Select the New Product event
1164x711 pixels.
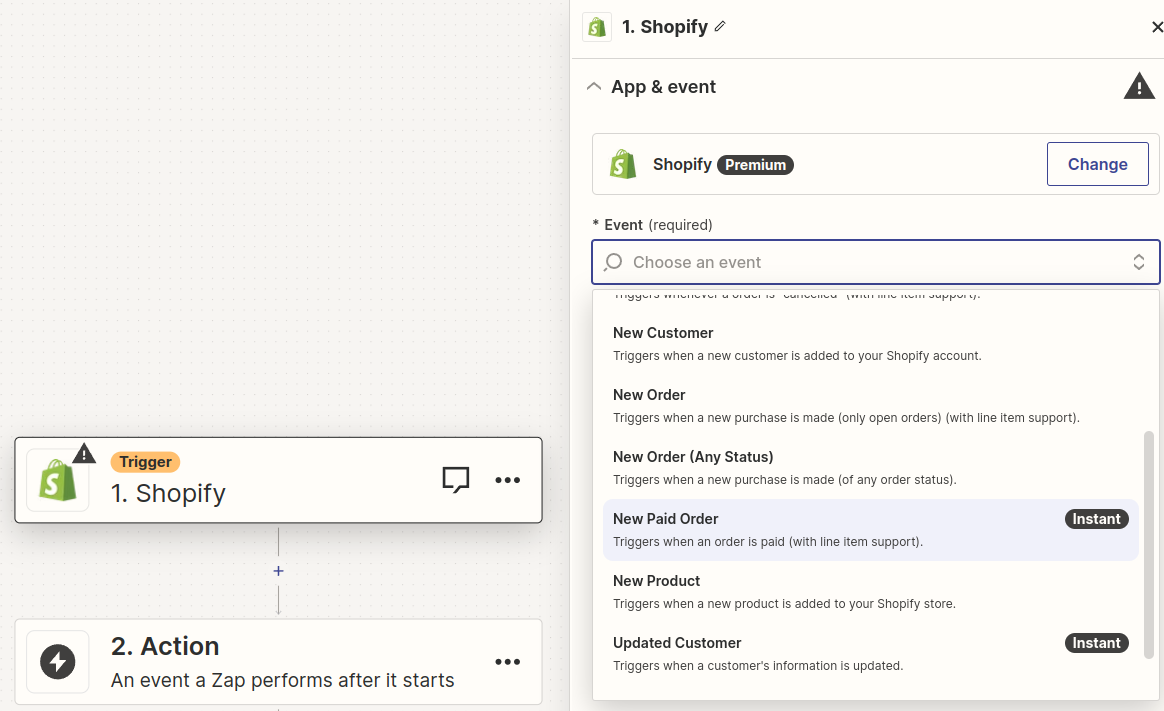point(870,592)
